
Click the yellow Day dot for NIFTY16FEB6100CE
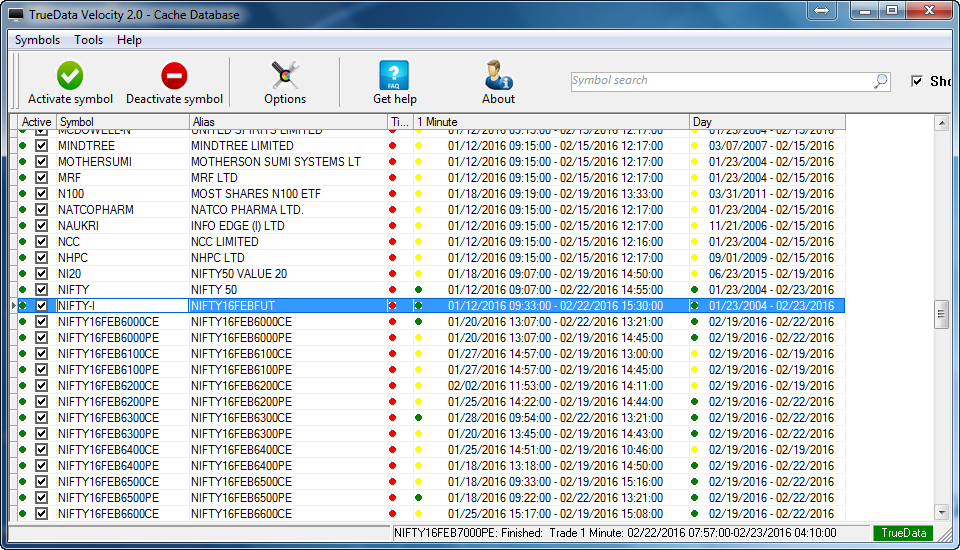[x=694, y=353]
